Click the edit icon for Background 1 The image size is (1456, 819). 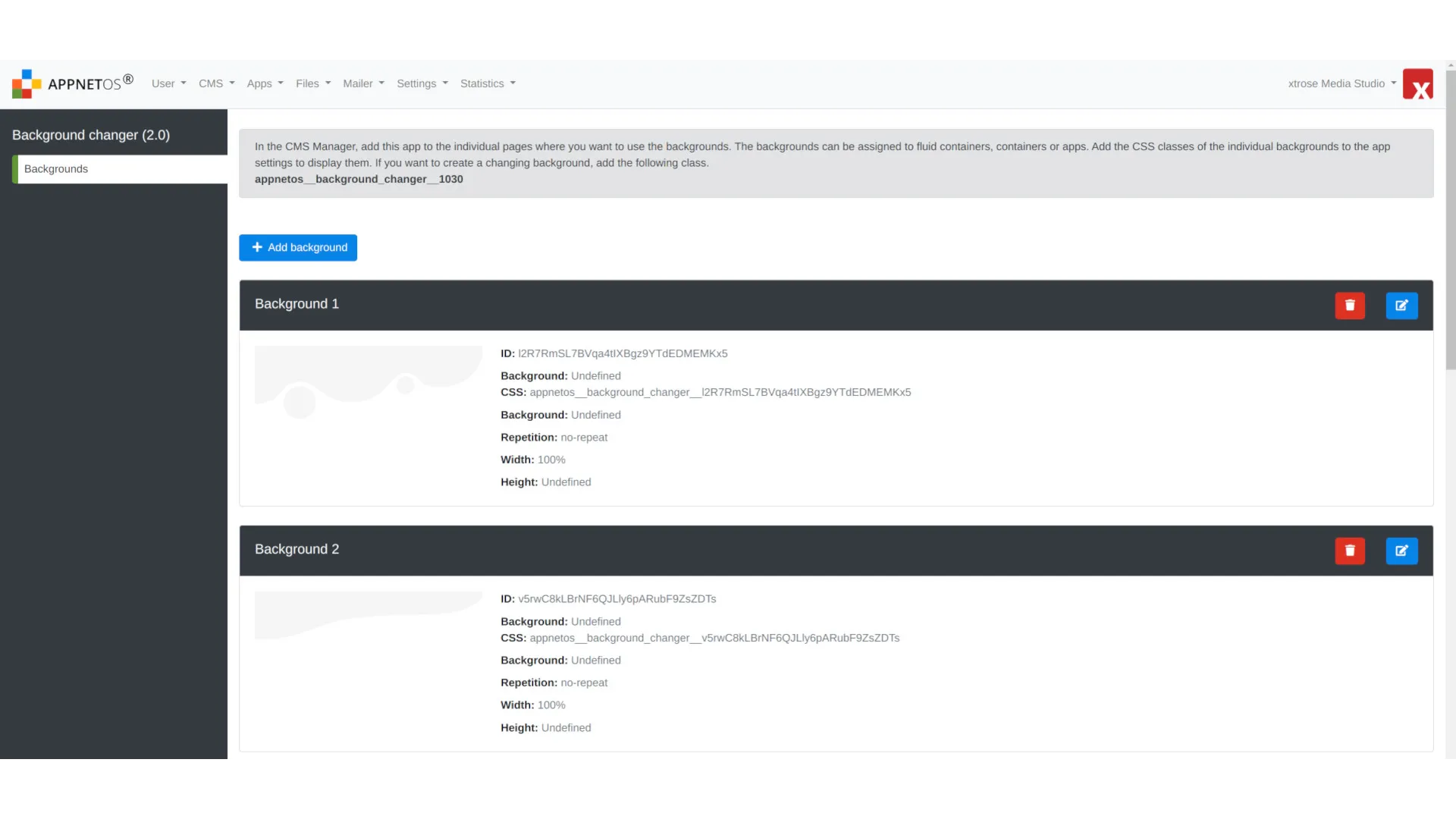pyautogui.click(x=1402, y=305)
